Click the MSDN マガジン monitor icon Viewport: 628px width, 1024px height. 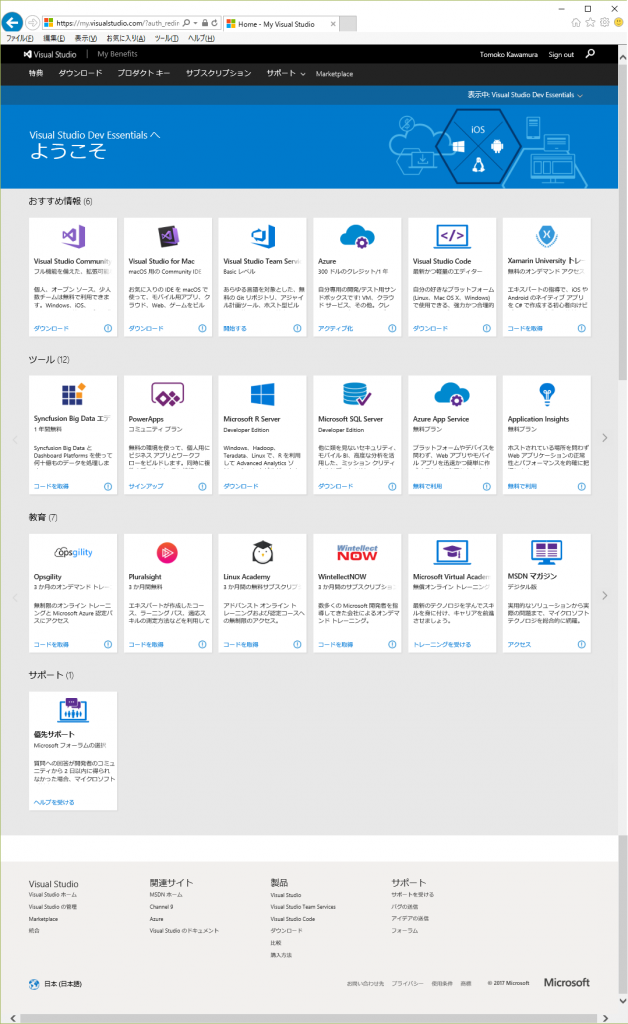pyautogui.click(x=546, y=552)
